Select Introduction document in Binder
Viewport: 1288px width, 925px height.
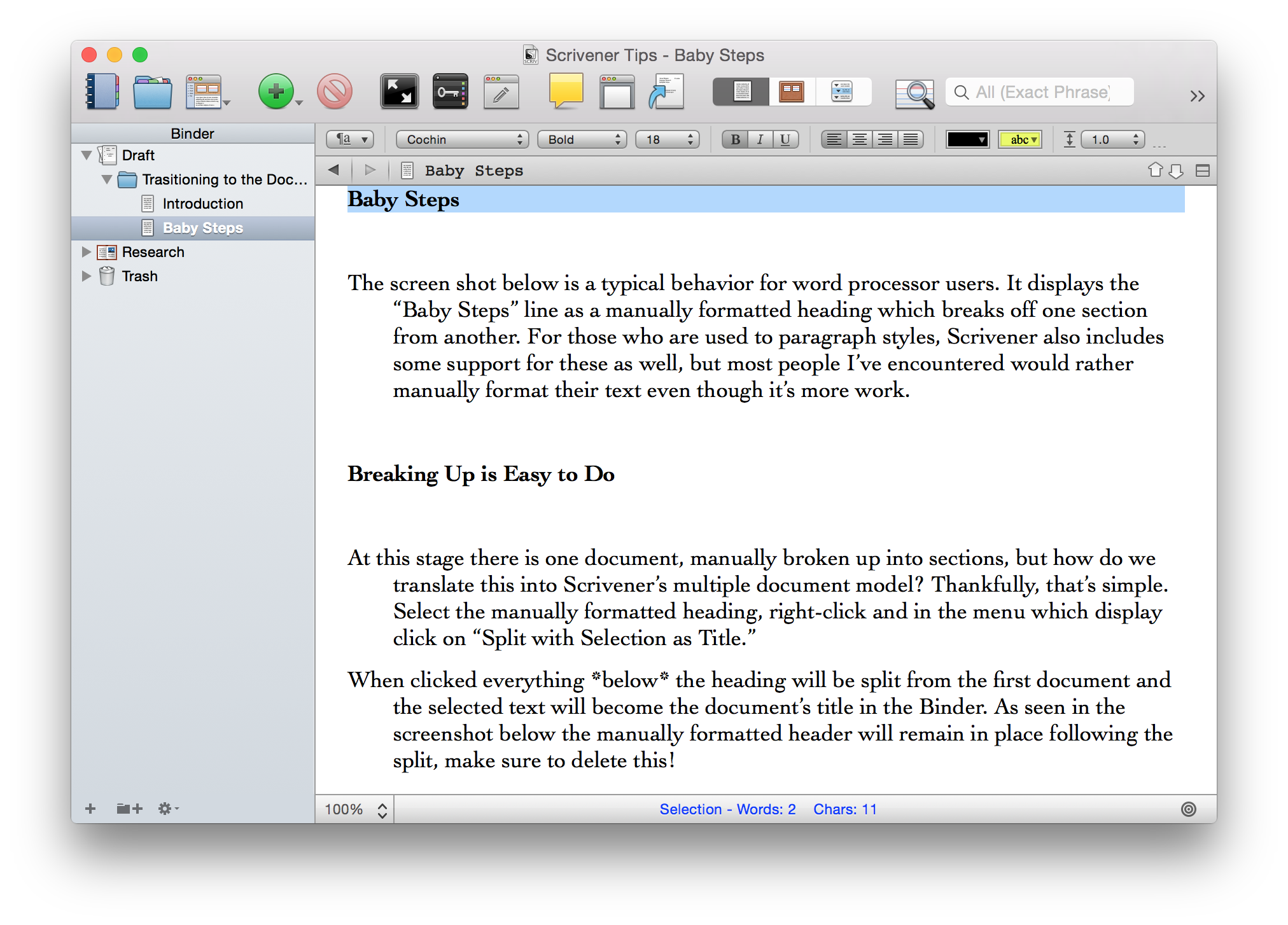pyautogui.click(x=202, y=204)
